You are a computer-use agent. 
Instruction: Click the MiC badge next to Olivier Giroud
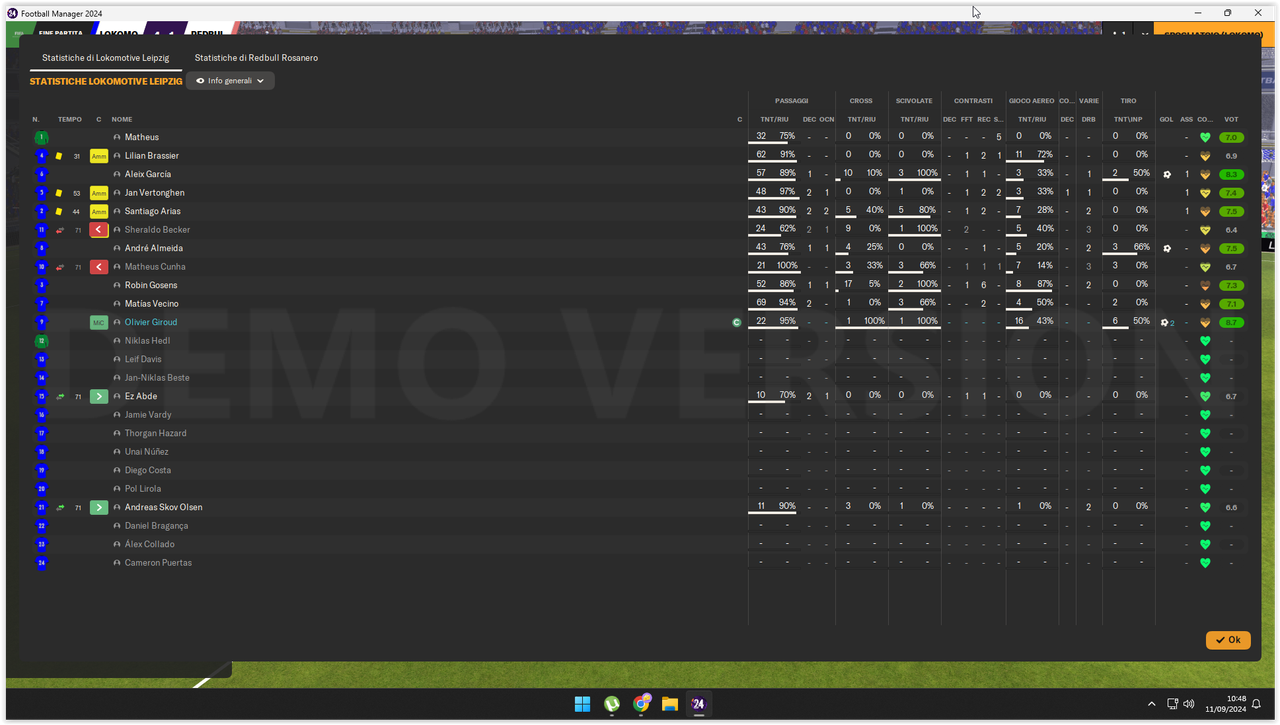coord(99,322)
